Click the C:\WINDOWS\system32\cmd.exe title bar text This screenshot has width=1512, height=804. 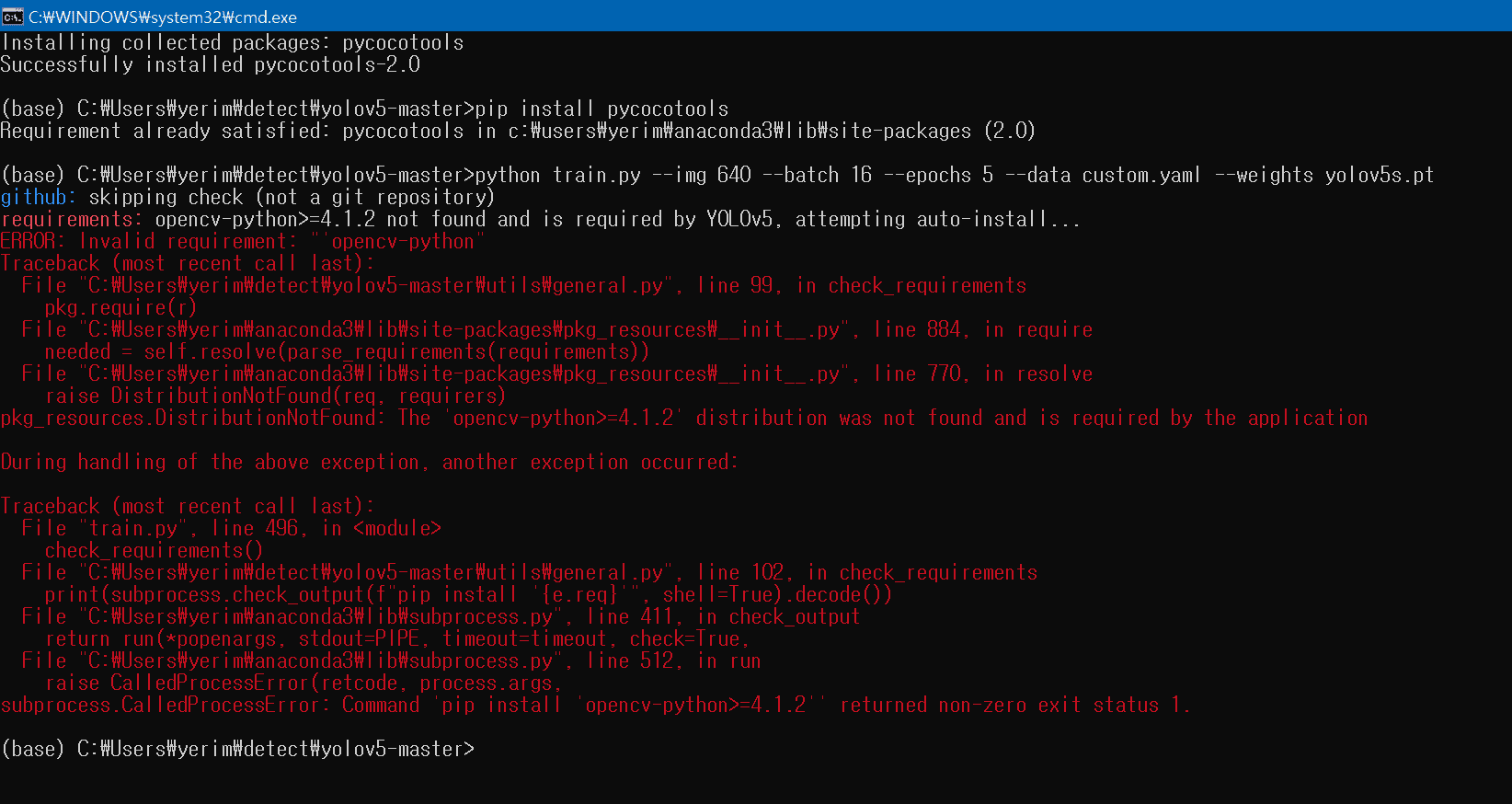point(163,17)
